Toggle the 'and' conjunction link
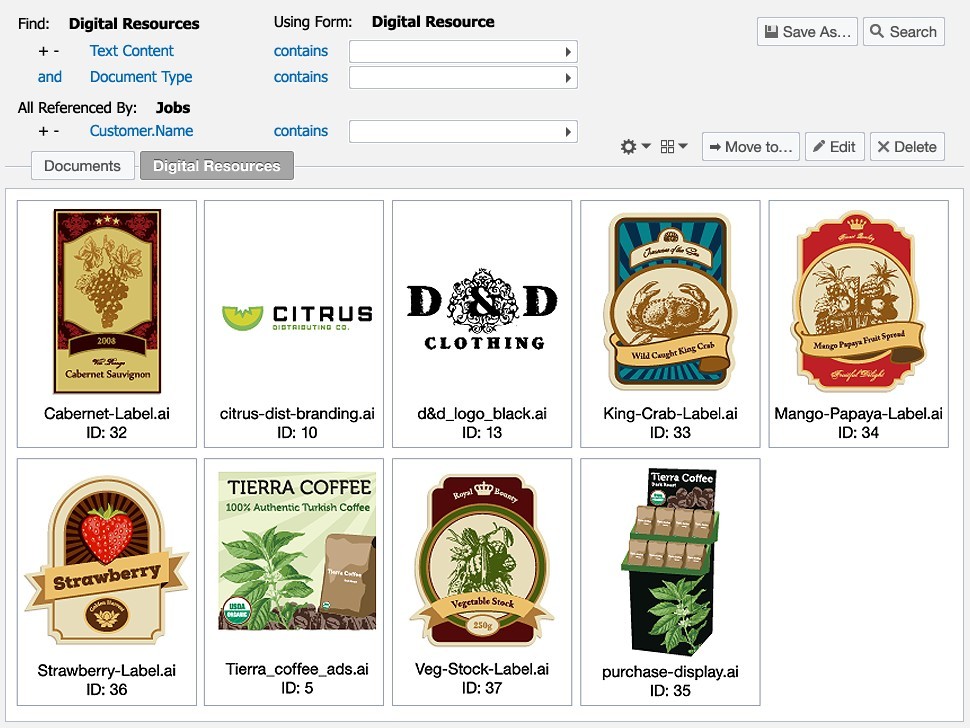 tap(49, 77)
